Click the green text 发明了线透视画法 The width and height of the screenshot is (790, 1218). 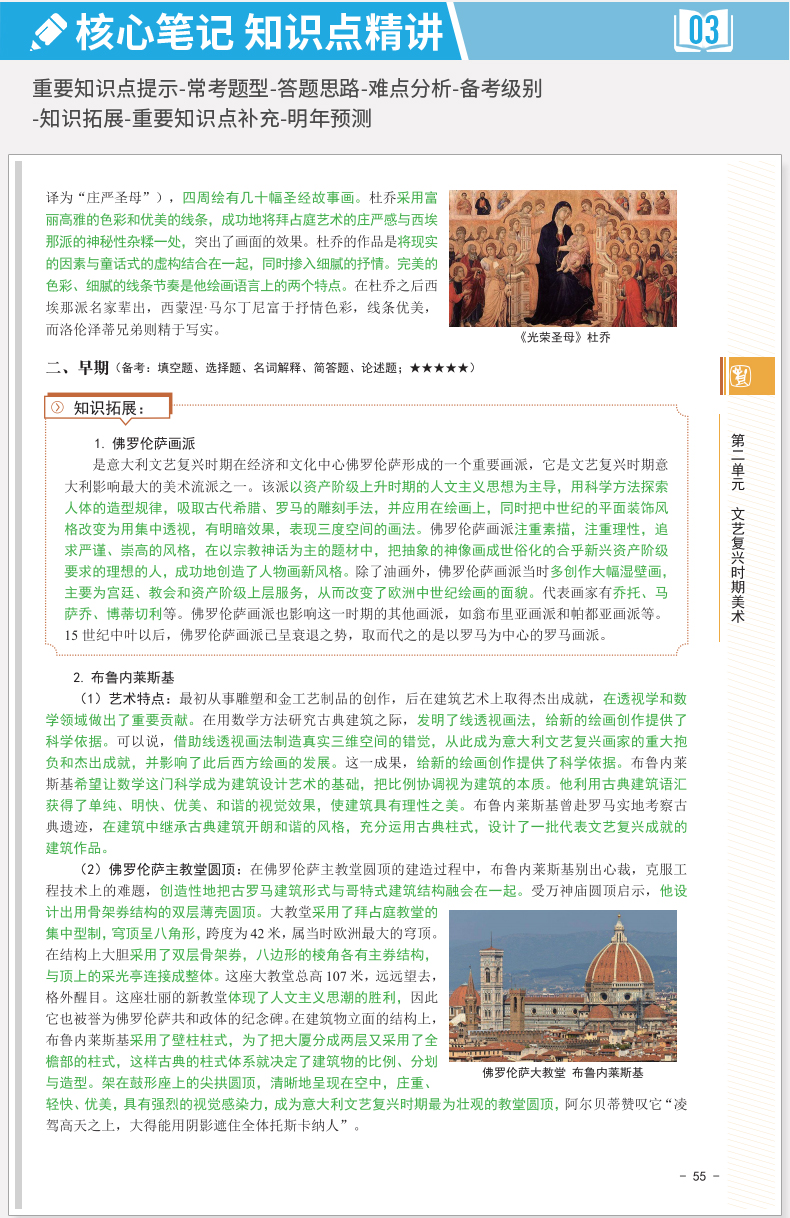(x=472, y=719)
